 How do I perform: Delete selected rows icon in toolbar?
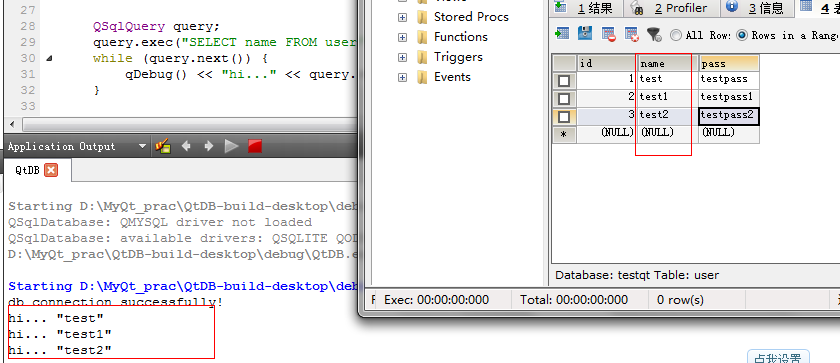point(608,34)
